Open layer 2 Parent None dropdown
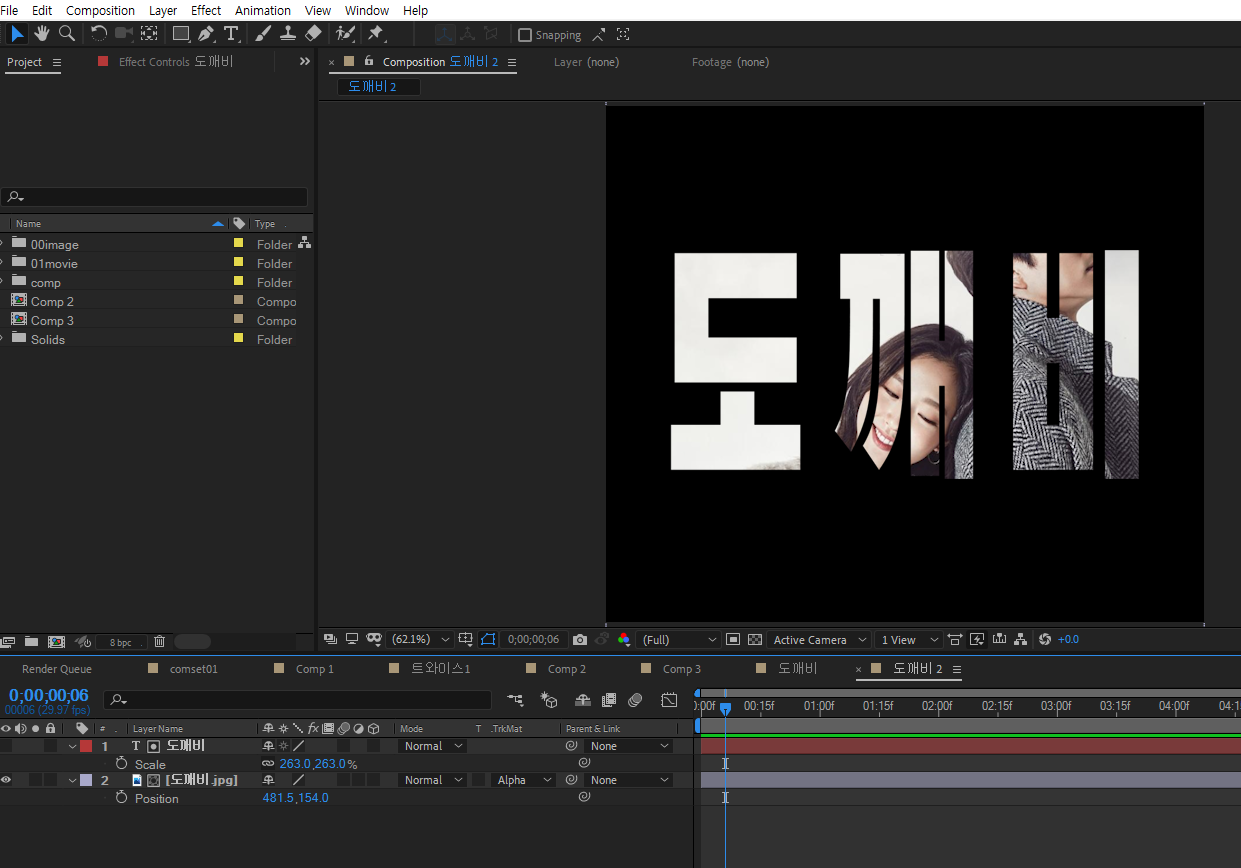This screenshot has height=868, width=1241. click(628, 780)
